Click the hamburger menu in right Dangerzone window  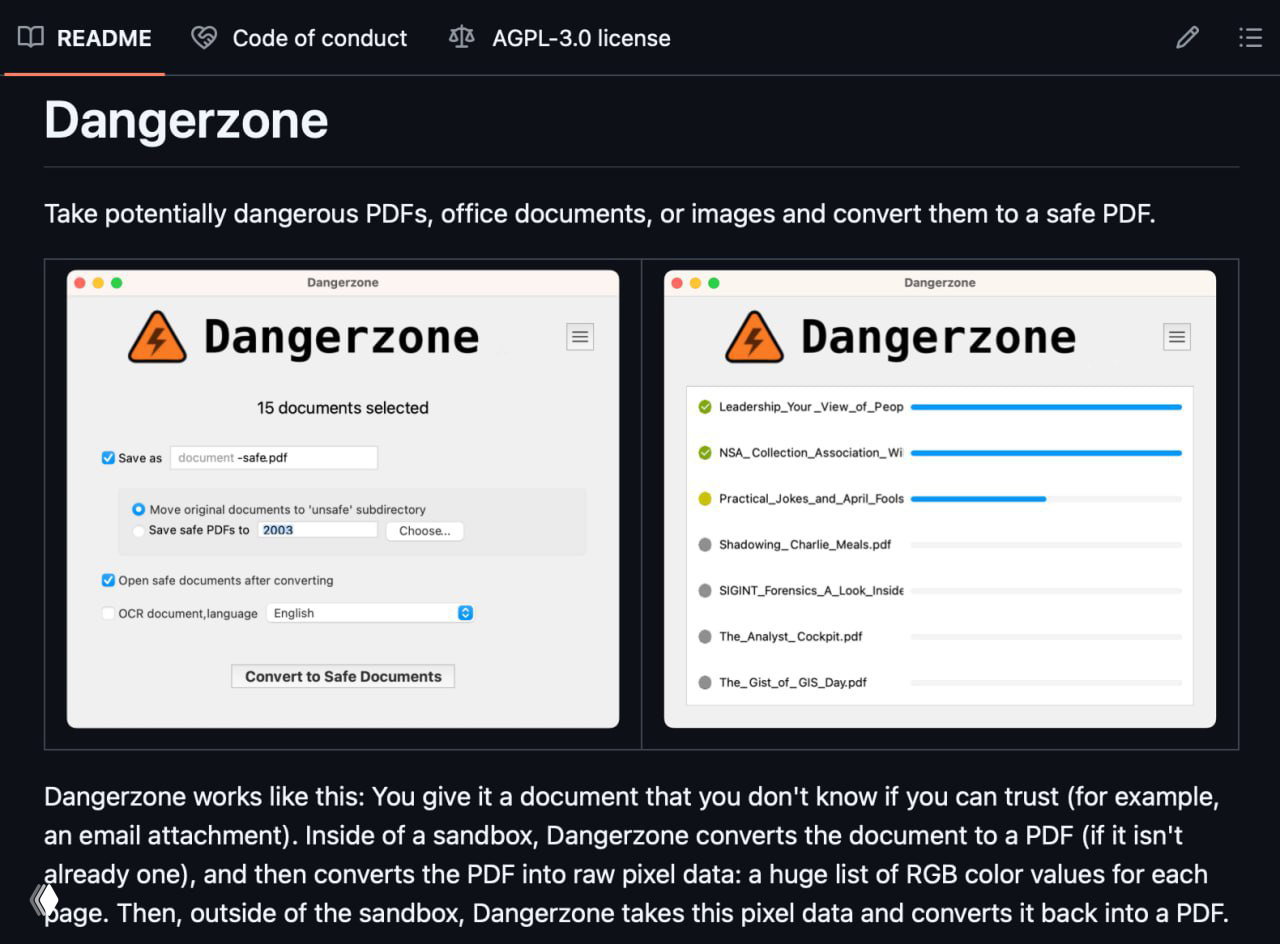(x=1177, y=337)
